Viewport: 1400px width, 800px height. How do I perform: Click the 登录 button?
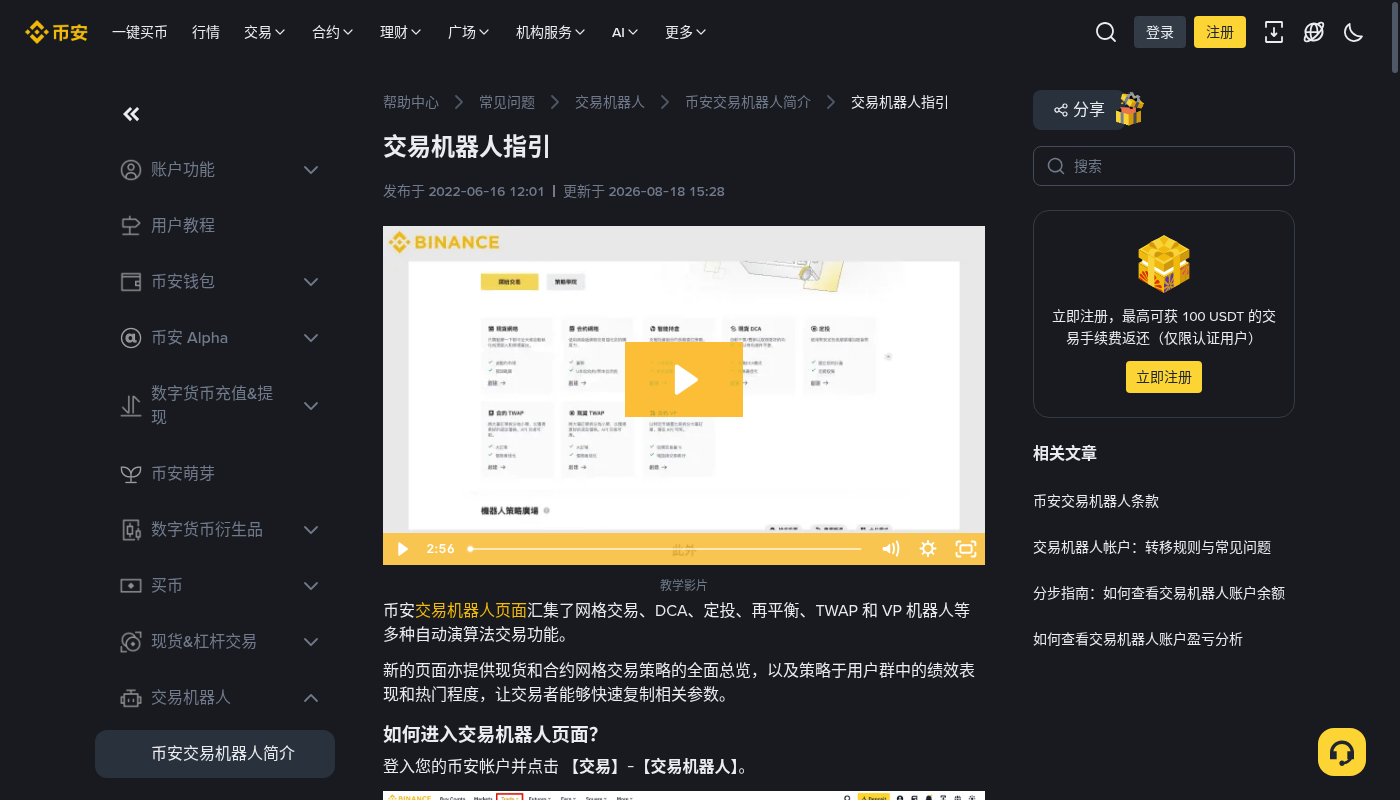click(1160, 32)
